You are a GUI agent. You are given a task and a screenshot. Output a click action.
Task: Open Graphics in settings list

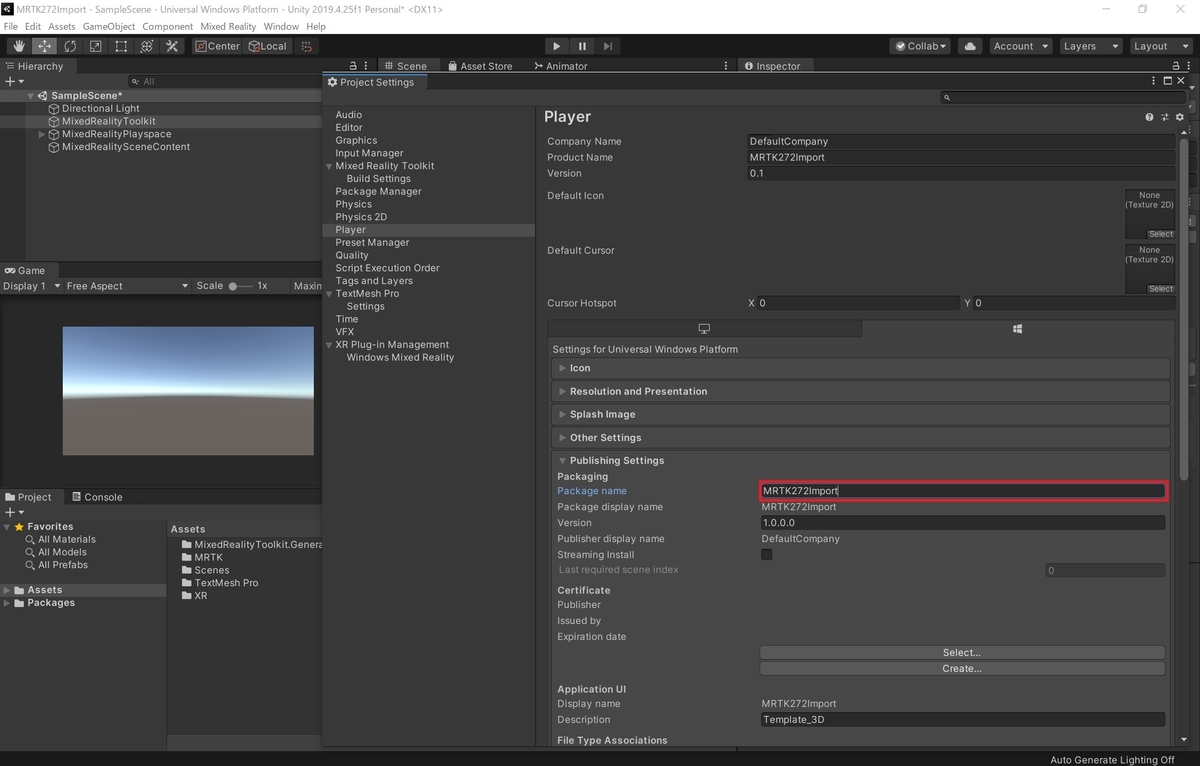pos(356,140)
